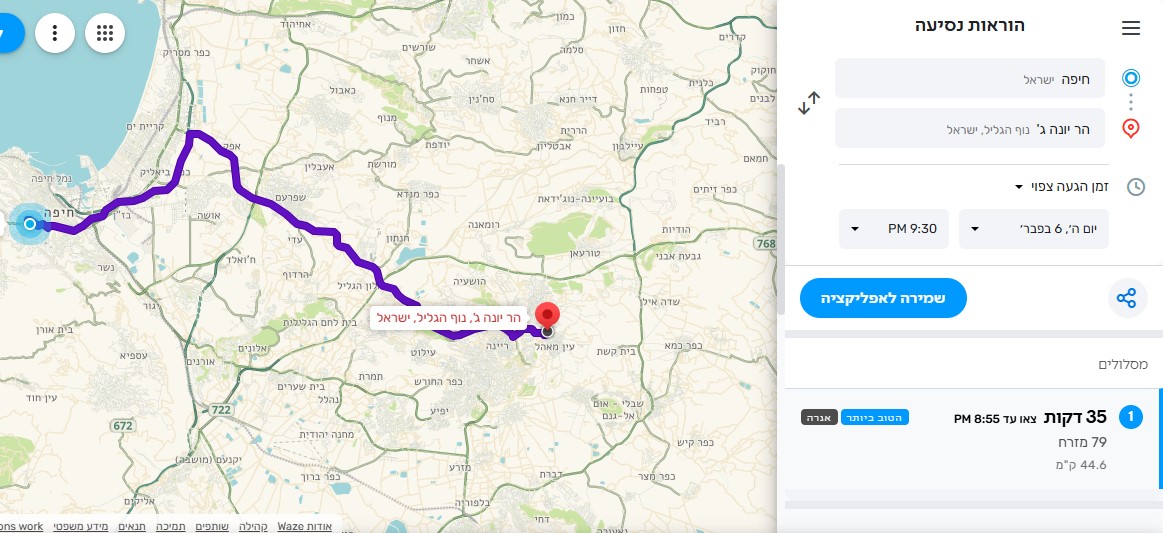Click the three-dot options icon on the map
The width and height of the screenshot is (1163, 533).
pyautogui.click(x=55, y=33)
